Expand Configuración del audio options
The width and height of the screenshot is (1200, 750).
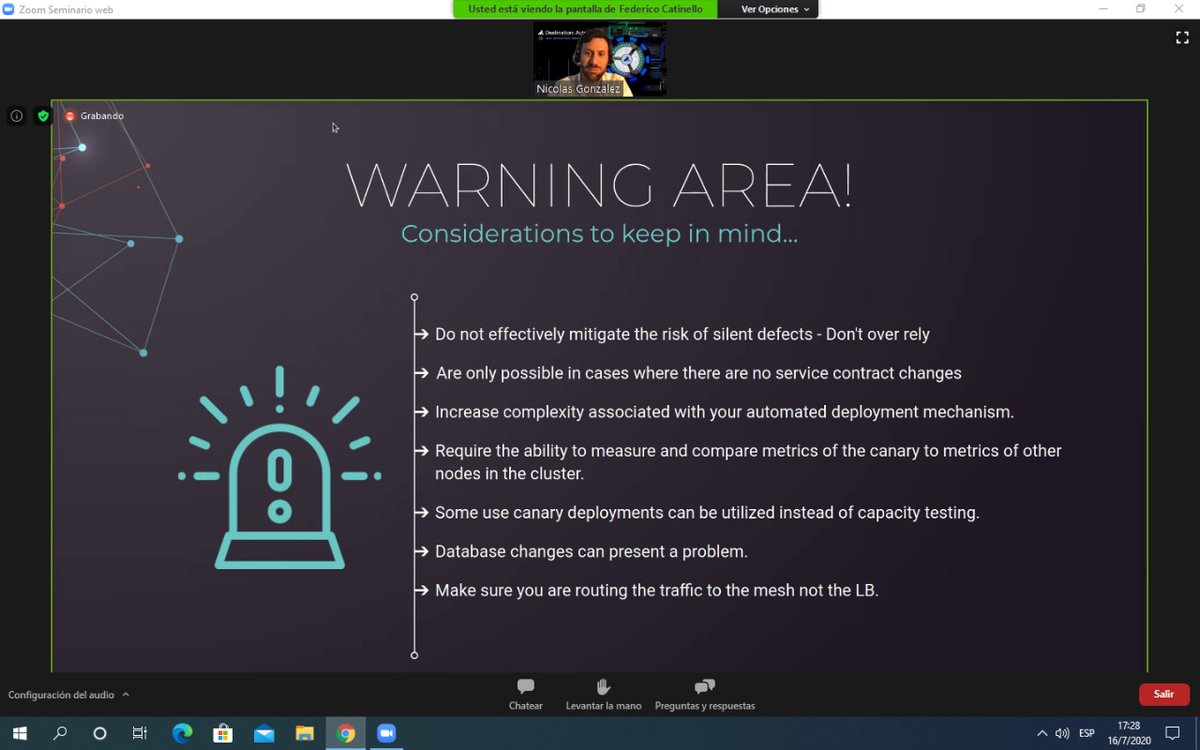pyautogui.click(x=126, y=694)
